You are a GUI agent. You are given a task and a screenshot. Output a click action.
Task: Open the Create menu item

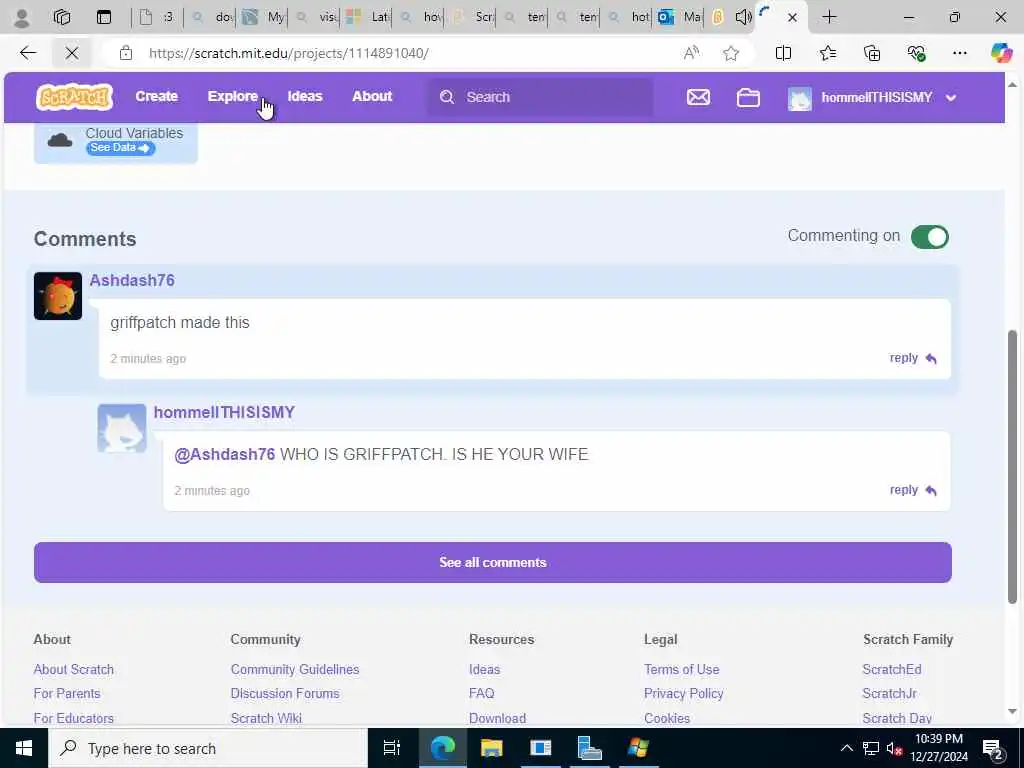pos(156,96)
